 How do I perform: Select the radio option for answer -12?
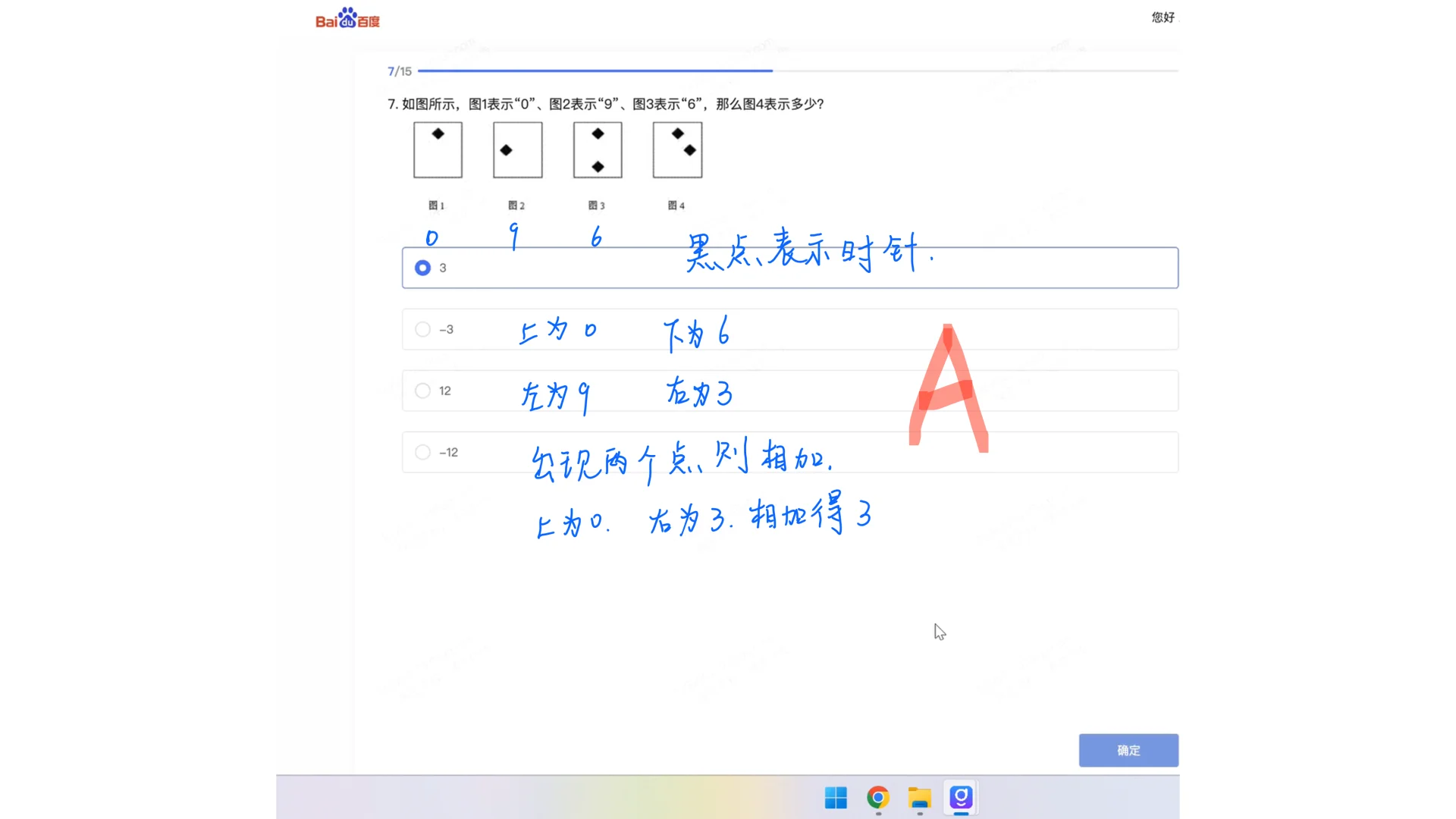tap(422, 452)
